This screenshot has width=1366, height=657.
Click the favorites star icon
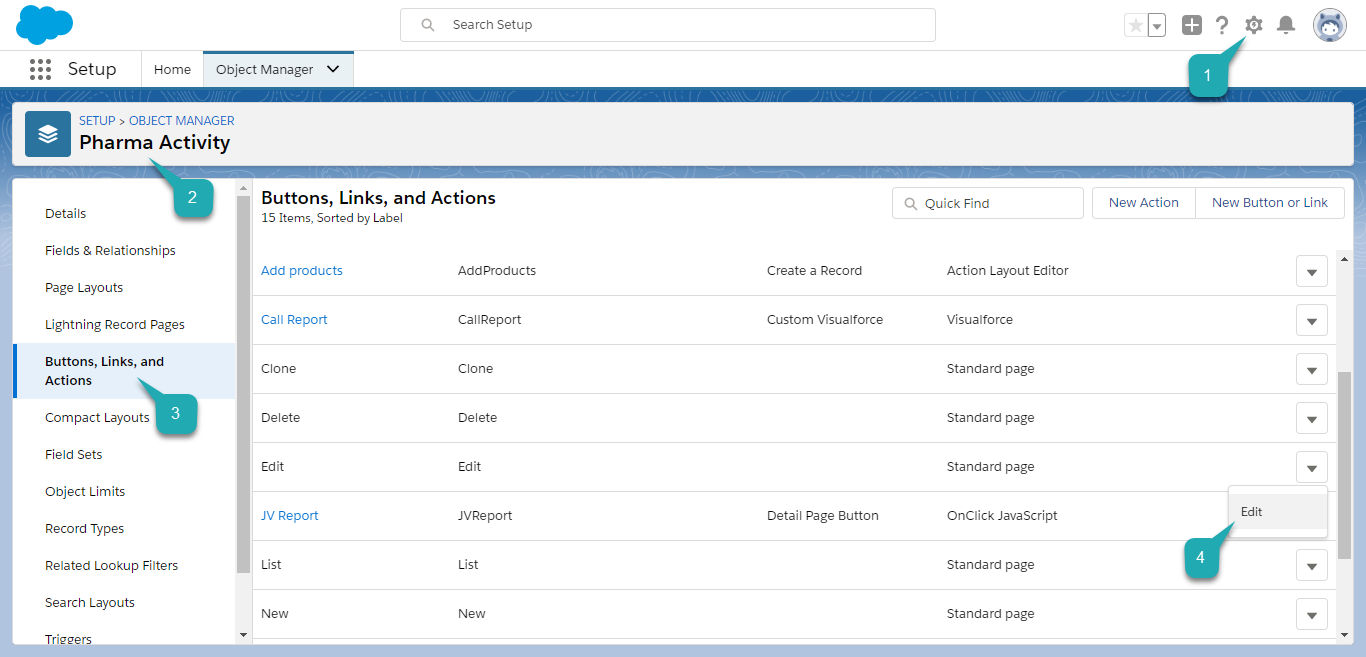(x=1135, y=25)
